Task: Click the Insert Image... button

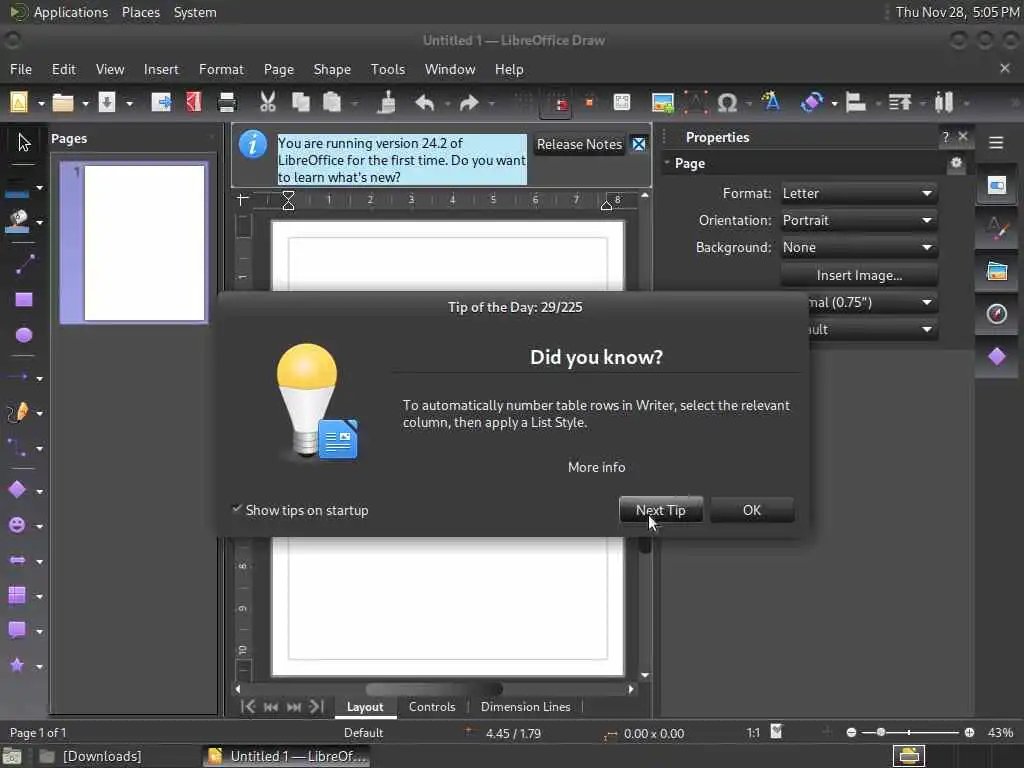Action: (x=859, y=275)
